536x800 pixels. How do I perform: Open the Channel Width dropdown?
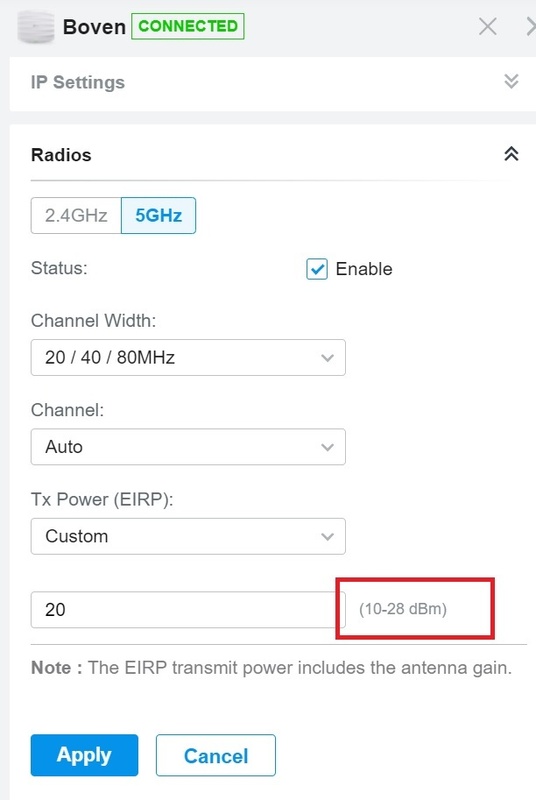point(188,358)
